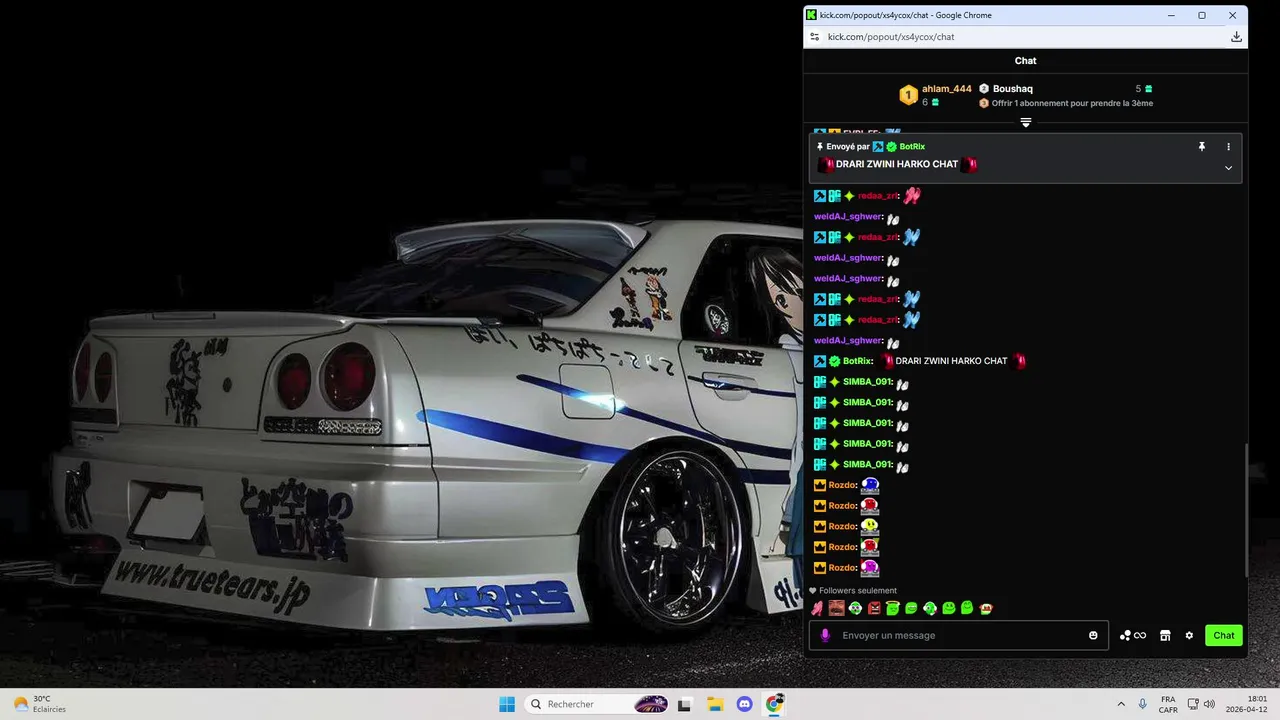The width and height of the screenshot is (1280, 720).
Task: Open the Windows Start menu
Action: (507, 704)
